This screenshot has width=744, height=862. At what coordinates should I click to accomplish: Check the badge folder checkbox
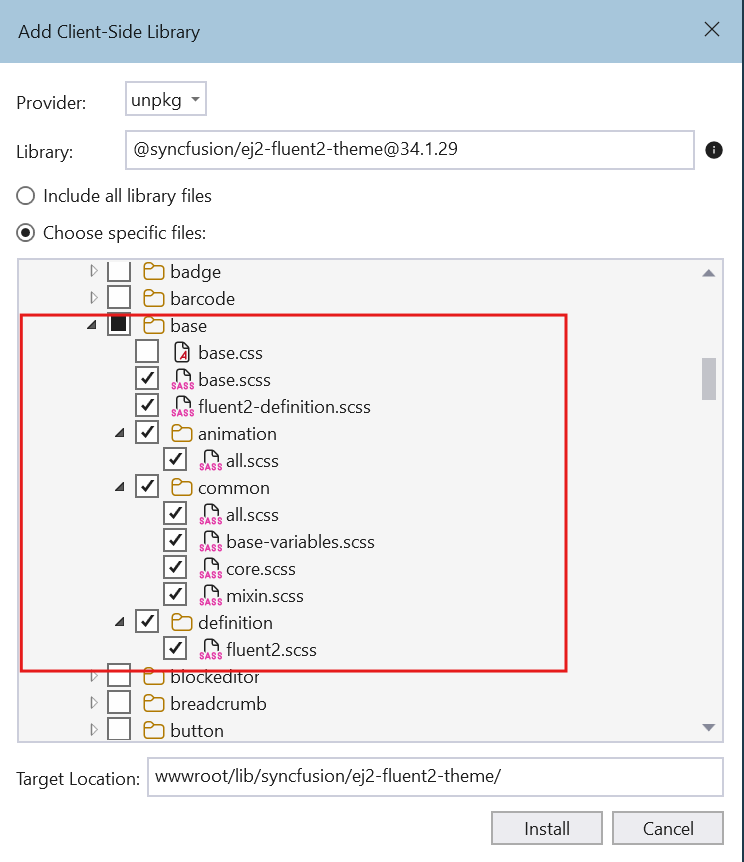(x=119, y=271)
